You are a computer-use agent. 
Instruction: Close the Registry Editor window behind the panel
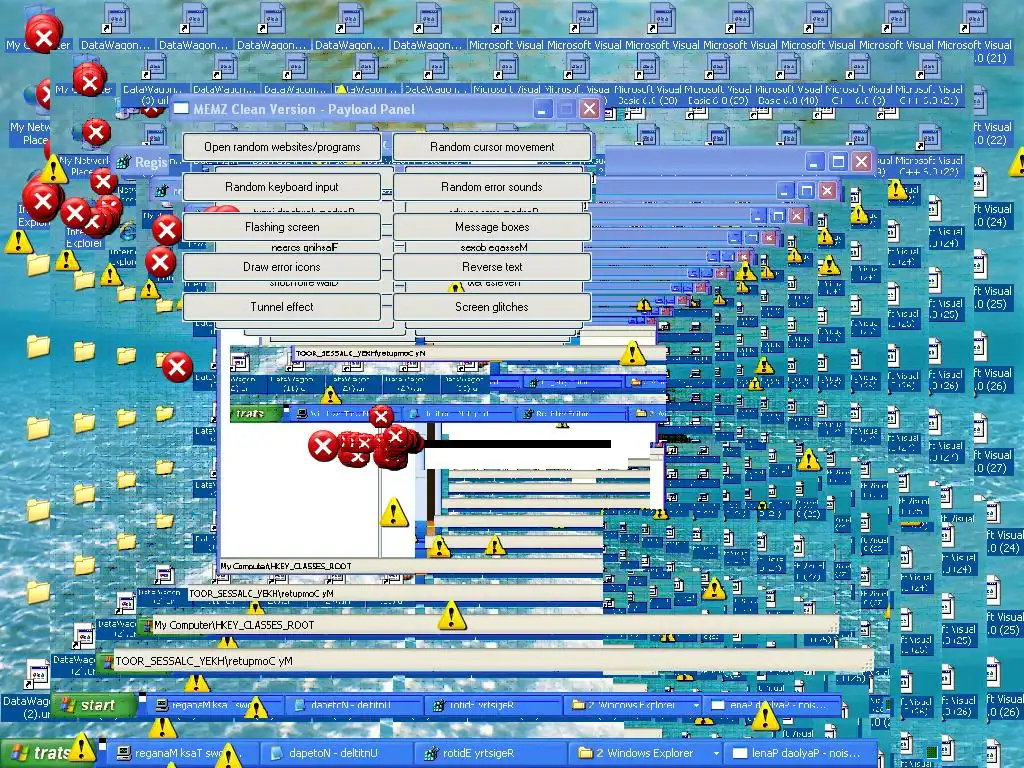click(x=861, y=161)
